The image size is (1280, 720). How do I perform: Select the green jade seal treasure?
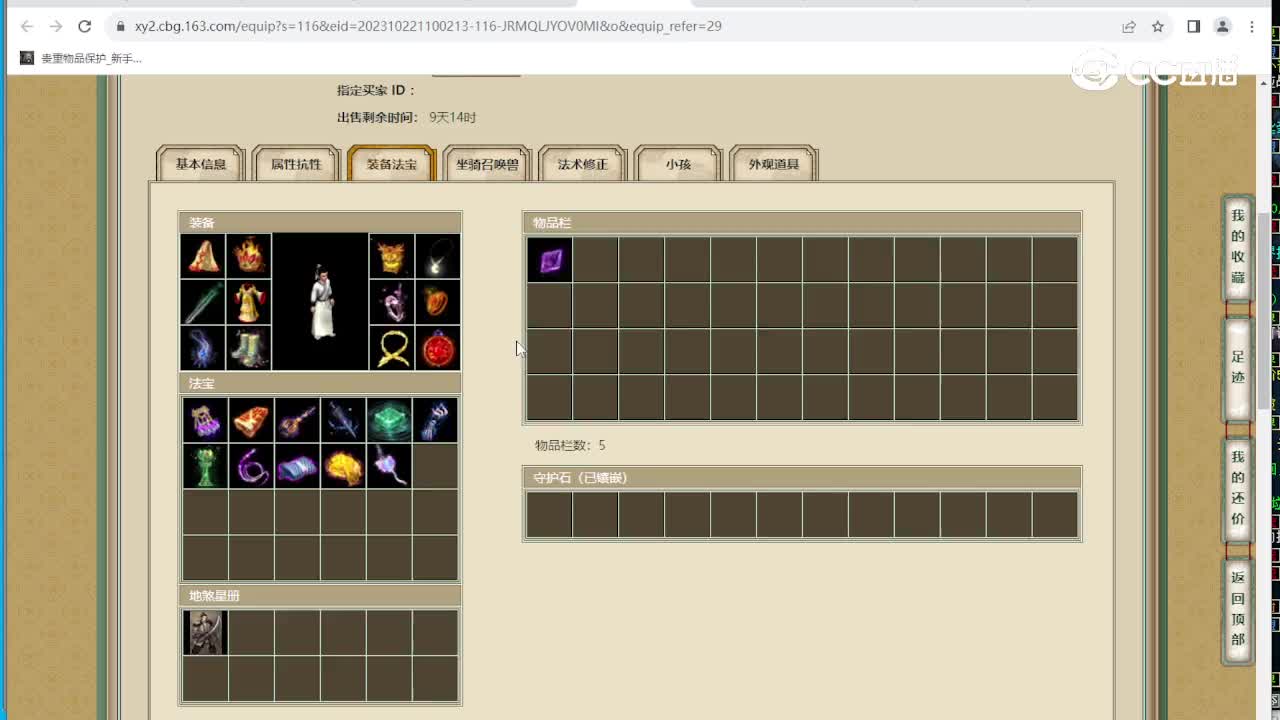click(389, 420)
